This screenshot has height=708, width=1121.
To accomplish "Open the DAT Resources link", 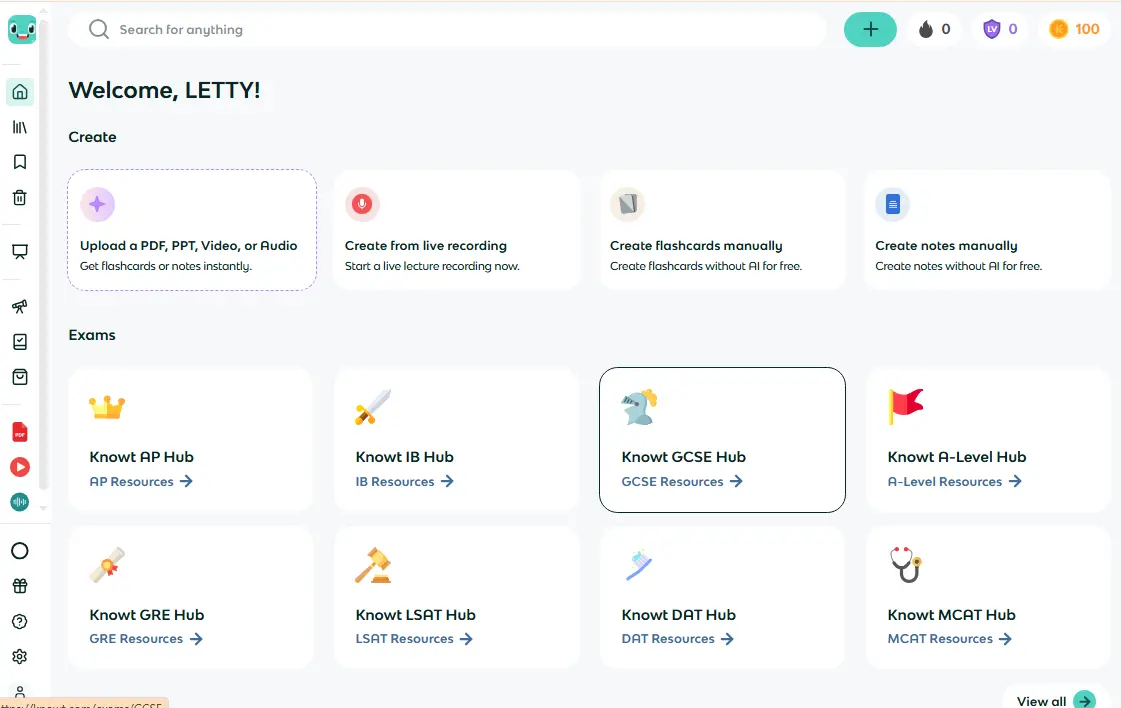I will pyautogui.click(x=678, y=639).
